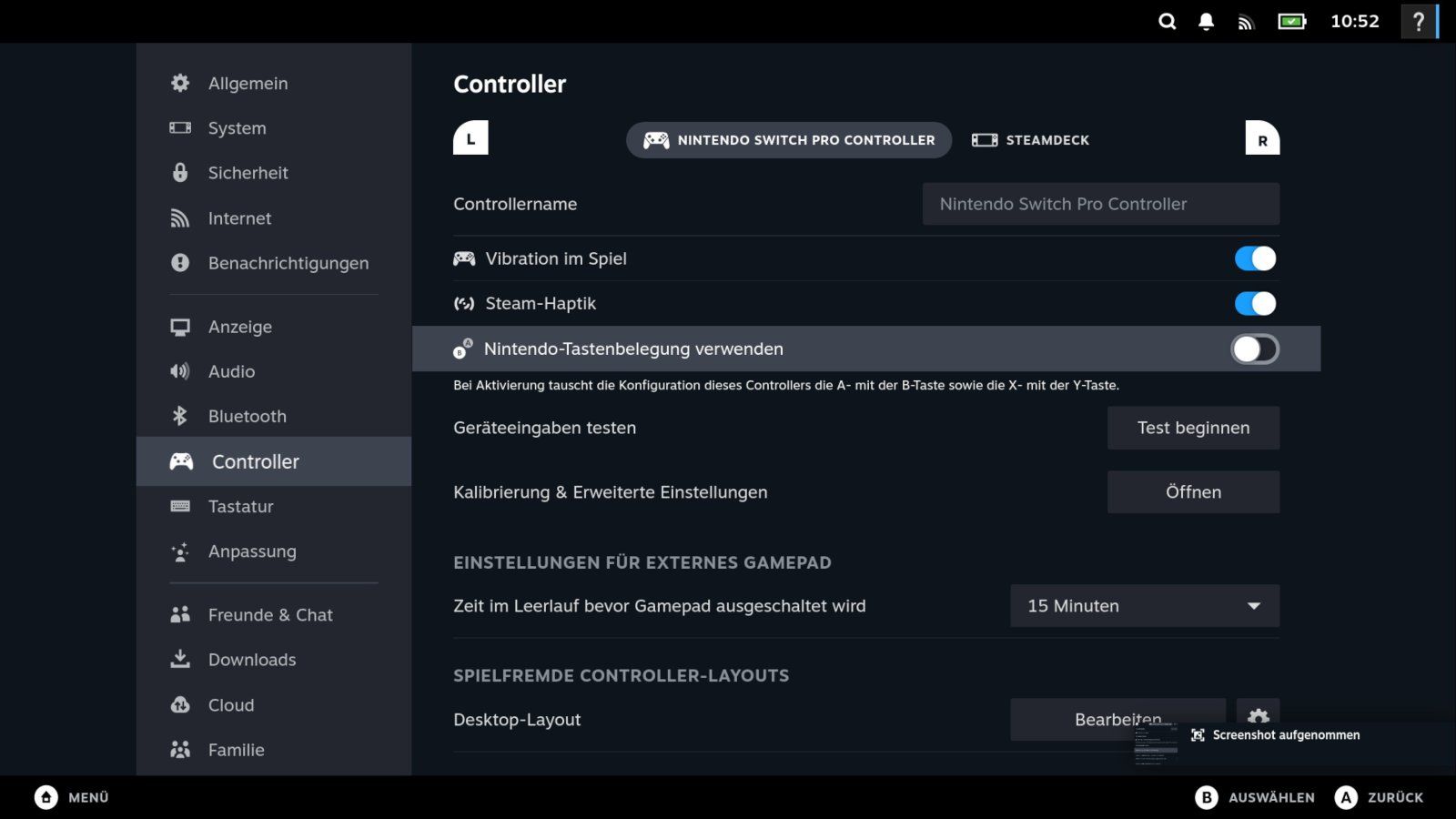Viewport: 1456px width, 819px height.
Task: Turn off the Steam-Haptik switch
Action: (1255, 304)
